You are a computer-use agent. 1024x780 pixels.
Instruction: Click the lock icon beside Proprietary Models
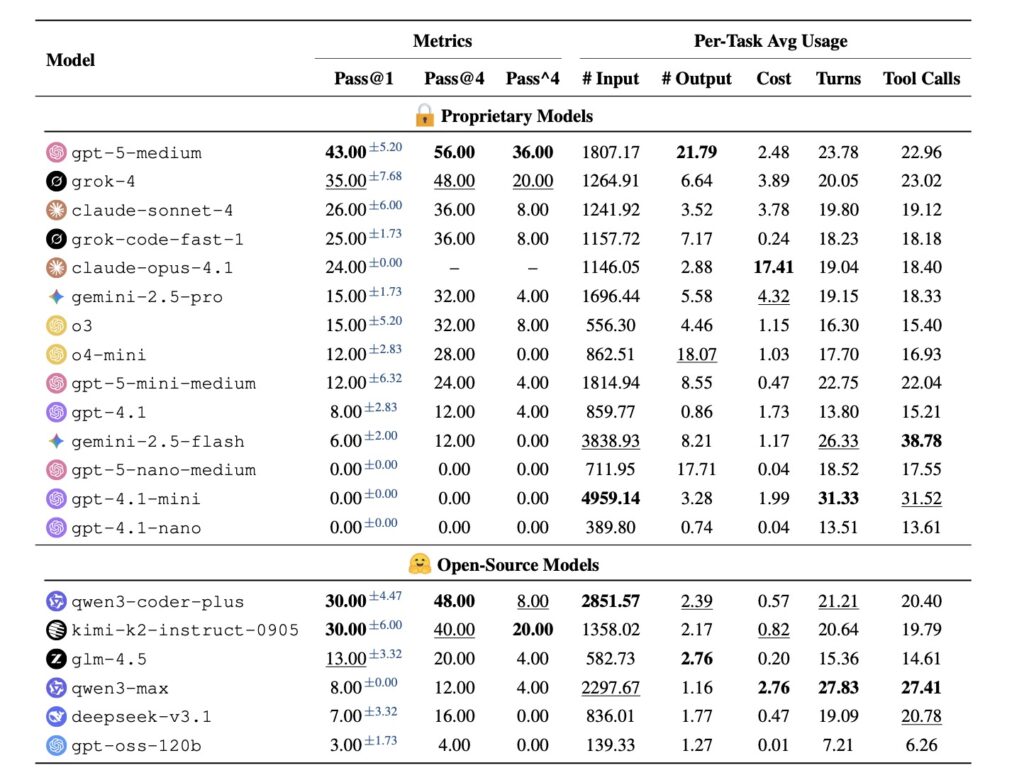click(423, 116)
